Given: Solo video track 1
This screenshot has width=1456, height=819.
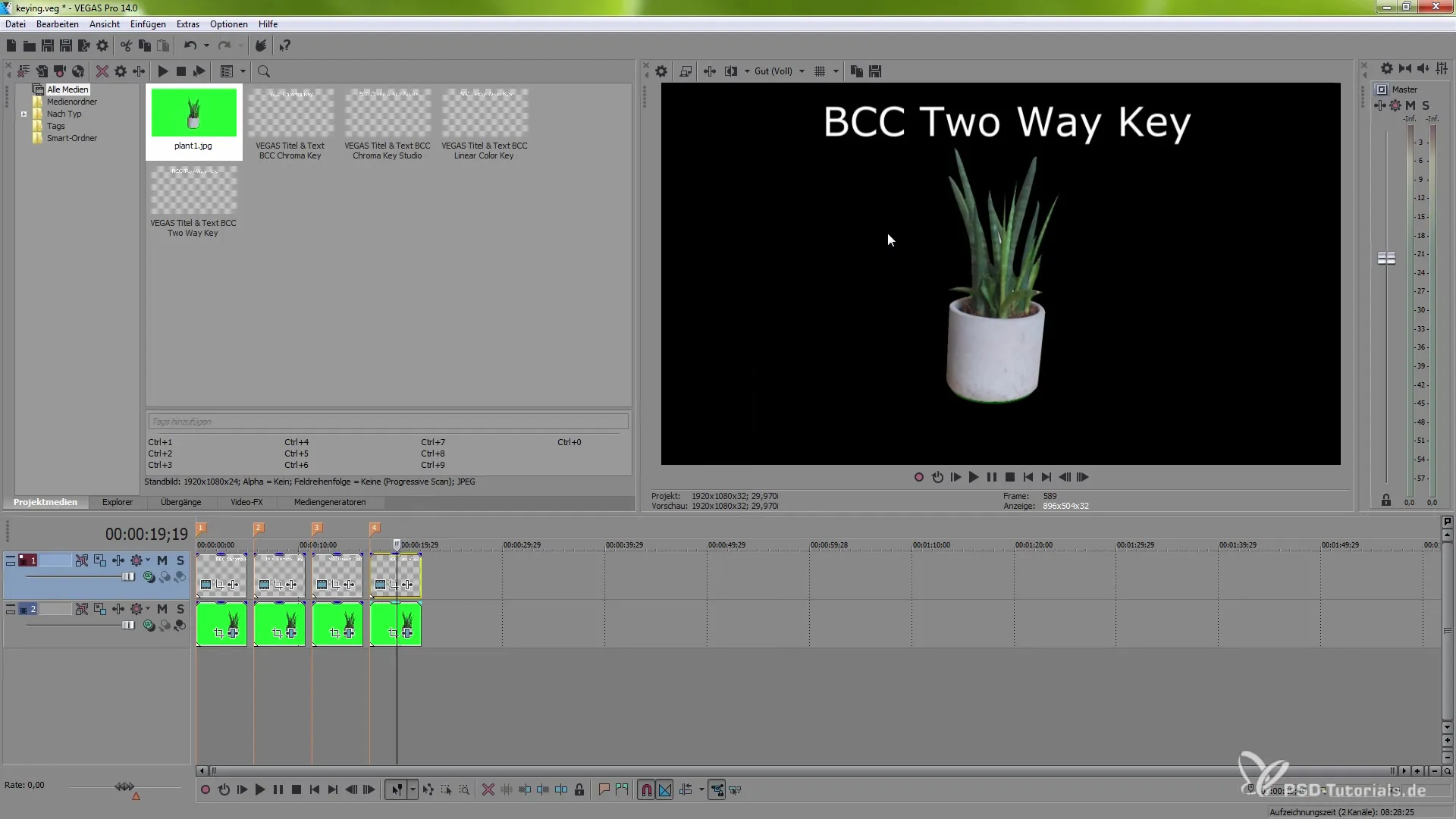Looking at the screenshot, I should point(180,561).
